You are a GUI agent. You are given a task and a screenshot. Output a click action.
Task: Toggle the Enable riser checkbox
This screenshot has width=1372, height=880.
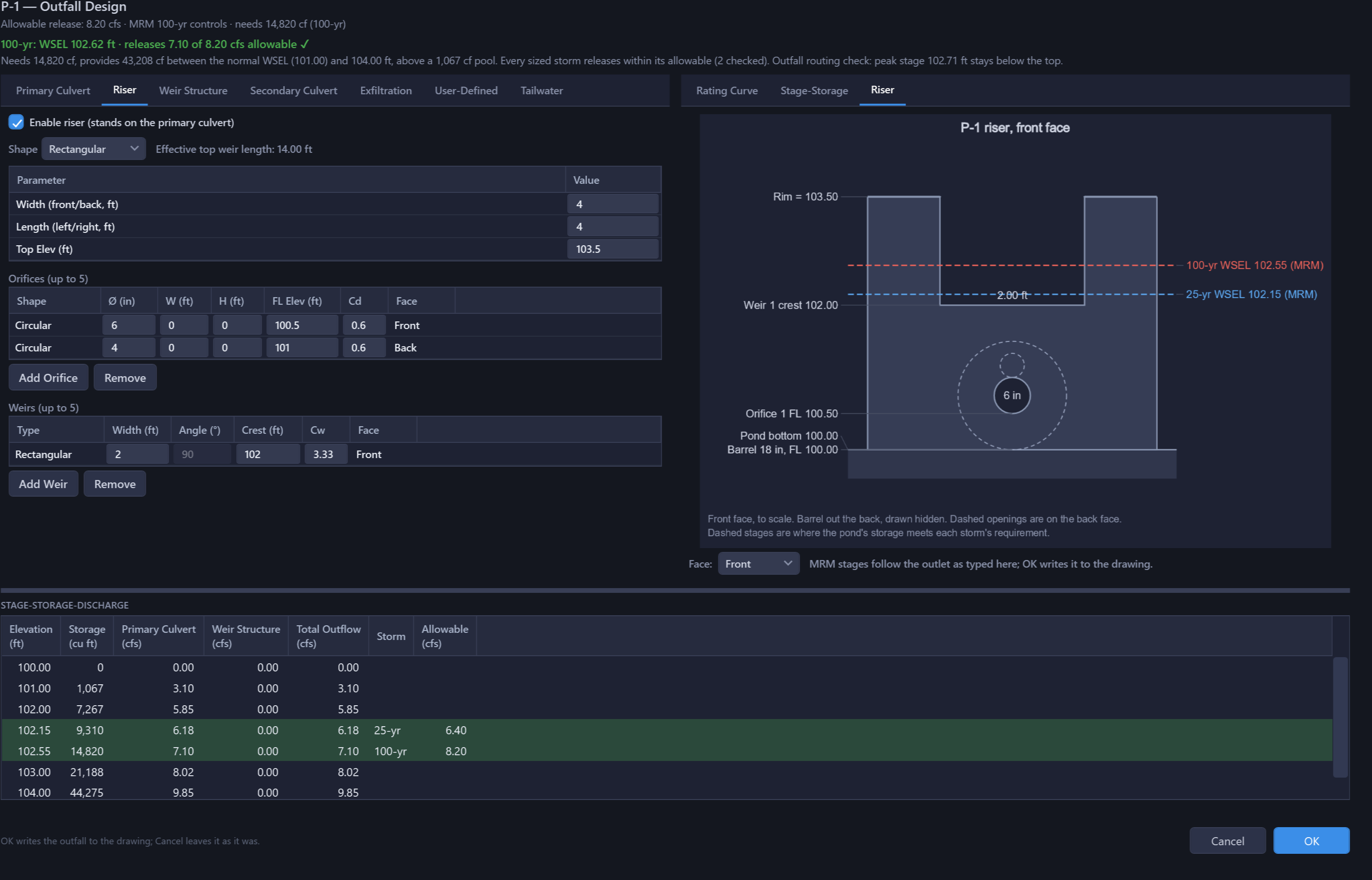point(16,122)
